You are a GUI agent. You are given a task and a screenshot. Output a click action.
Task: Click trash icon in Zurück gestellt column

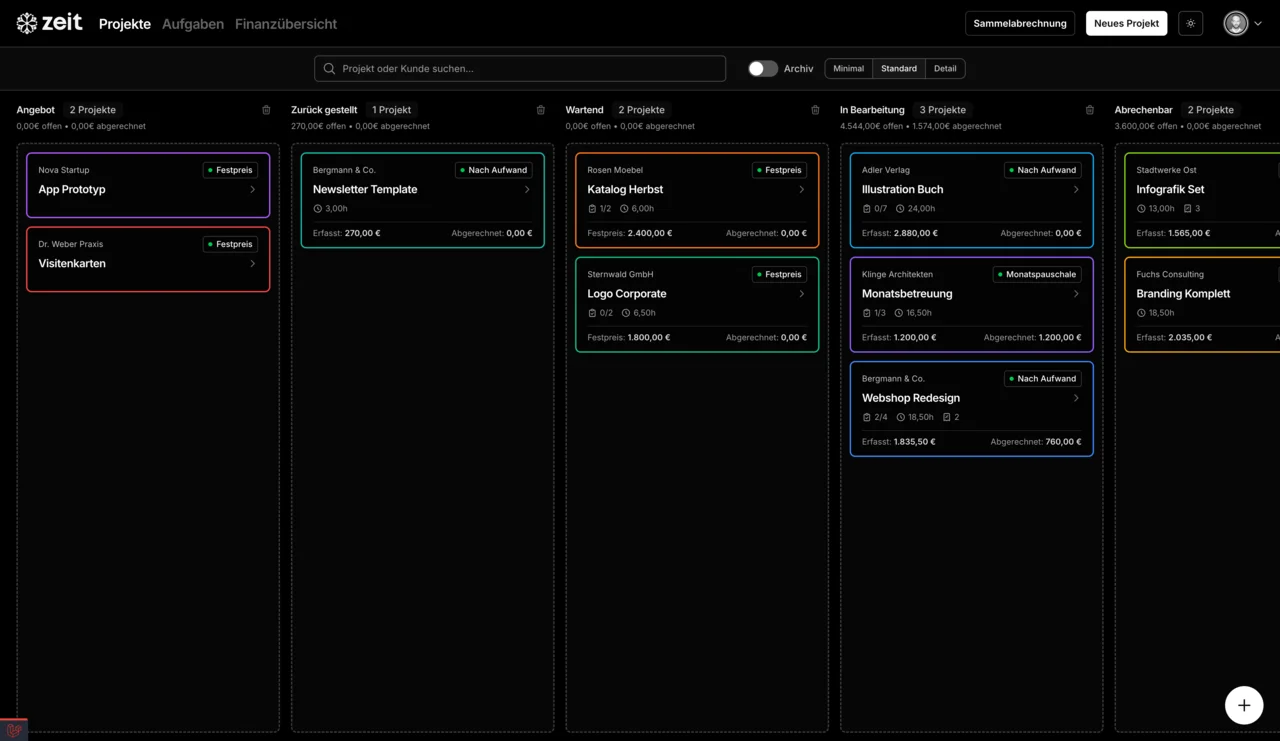541,110
